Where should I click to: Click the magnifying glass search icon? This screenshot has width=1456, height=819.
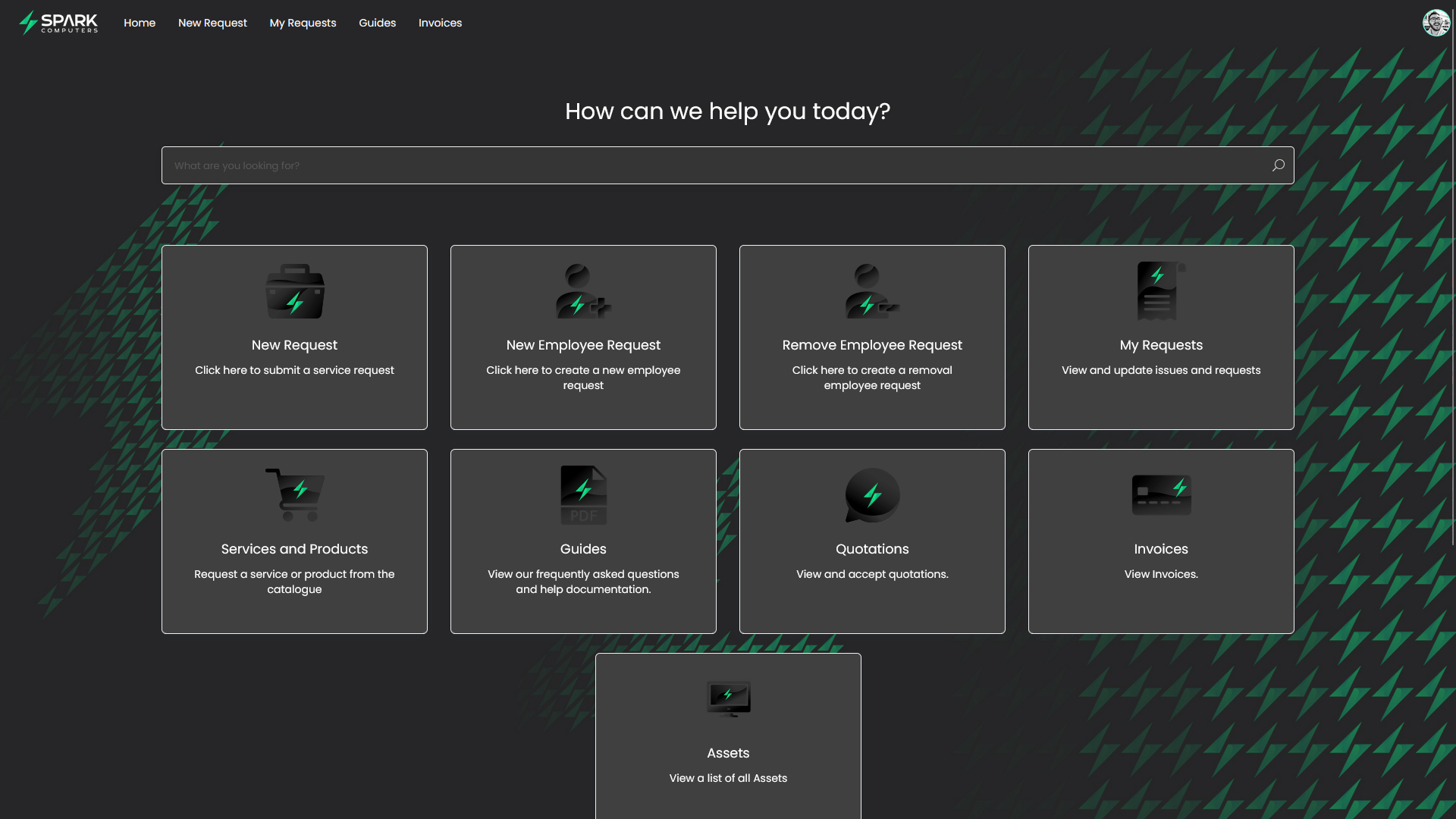1278,165
